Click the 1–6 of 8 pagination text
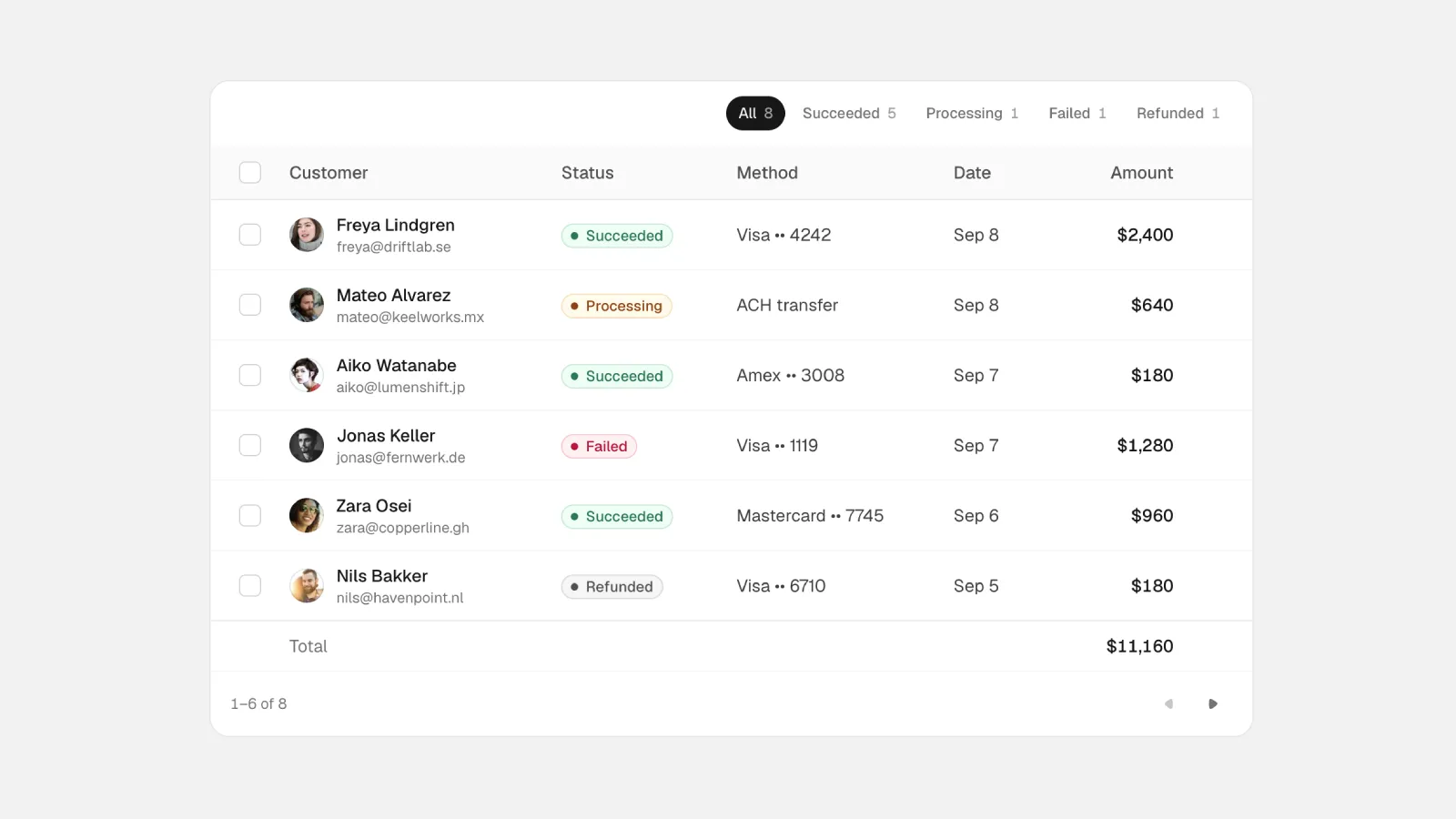Screen dimensions: 1456x819 tap(258, 703)
